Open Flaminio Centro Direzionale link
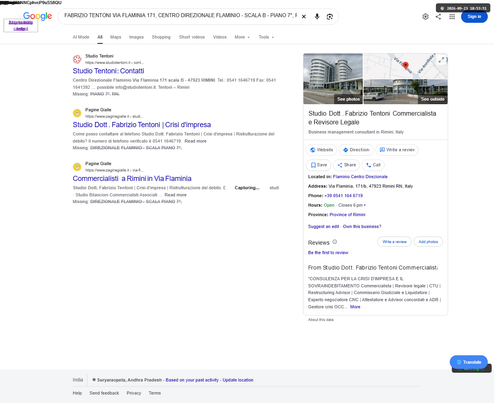Screen dimensions: 500x403 pos(360,177)
